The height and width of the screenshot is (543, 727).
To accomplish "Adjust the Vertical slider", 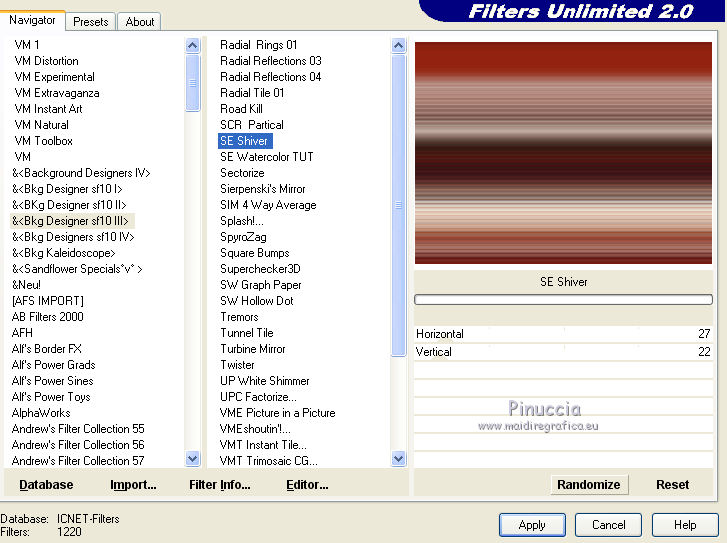I will tap(563, 352).
